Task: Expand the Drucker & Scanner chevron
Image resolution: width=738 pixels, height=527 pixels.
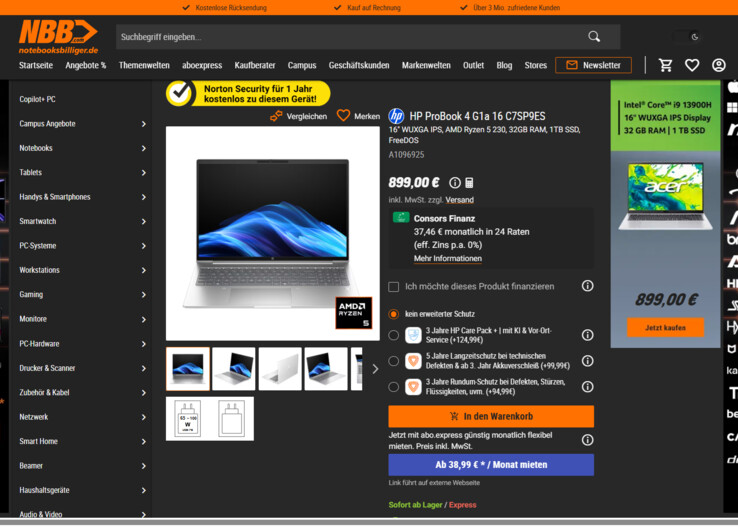Action: [x=144, y=368]
